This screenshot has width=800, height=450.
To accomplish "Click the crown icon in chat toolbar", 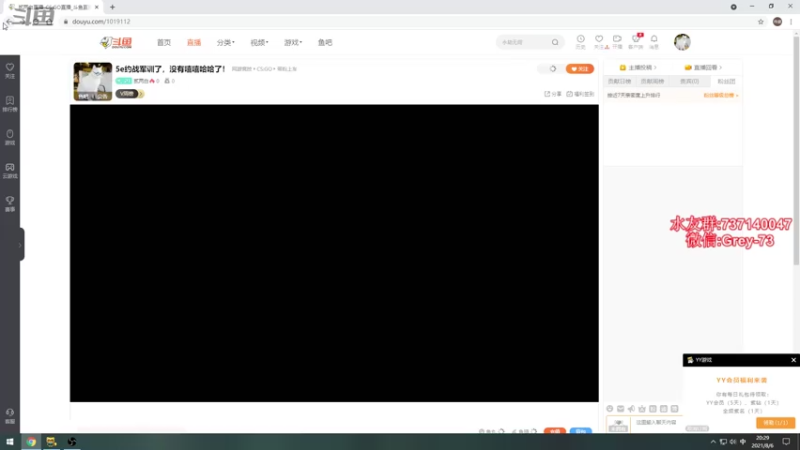I will pos(642,409).
